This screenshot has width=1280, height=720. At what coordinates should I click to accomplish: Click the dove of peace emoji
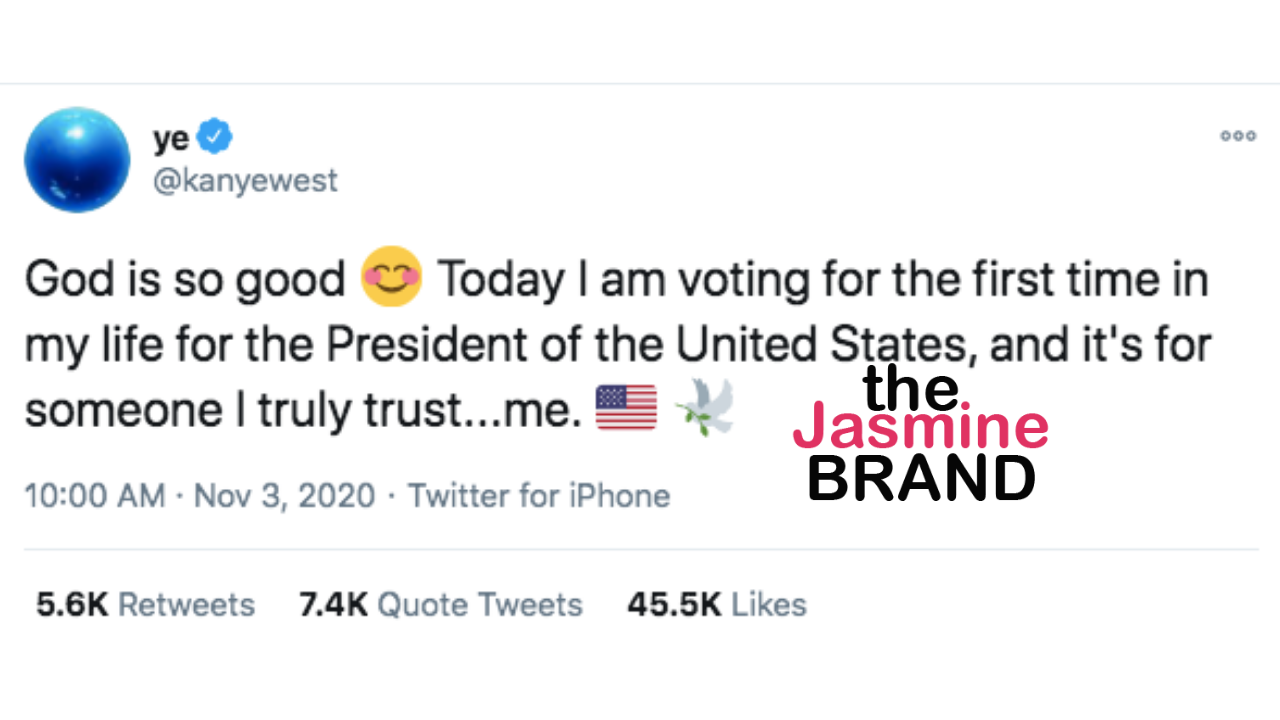pyautogui.click(x=707, y=406)
